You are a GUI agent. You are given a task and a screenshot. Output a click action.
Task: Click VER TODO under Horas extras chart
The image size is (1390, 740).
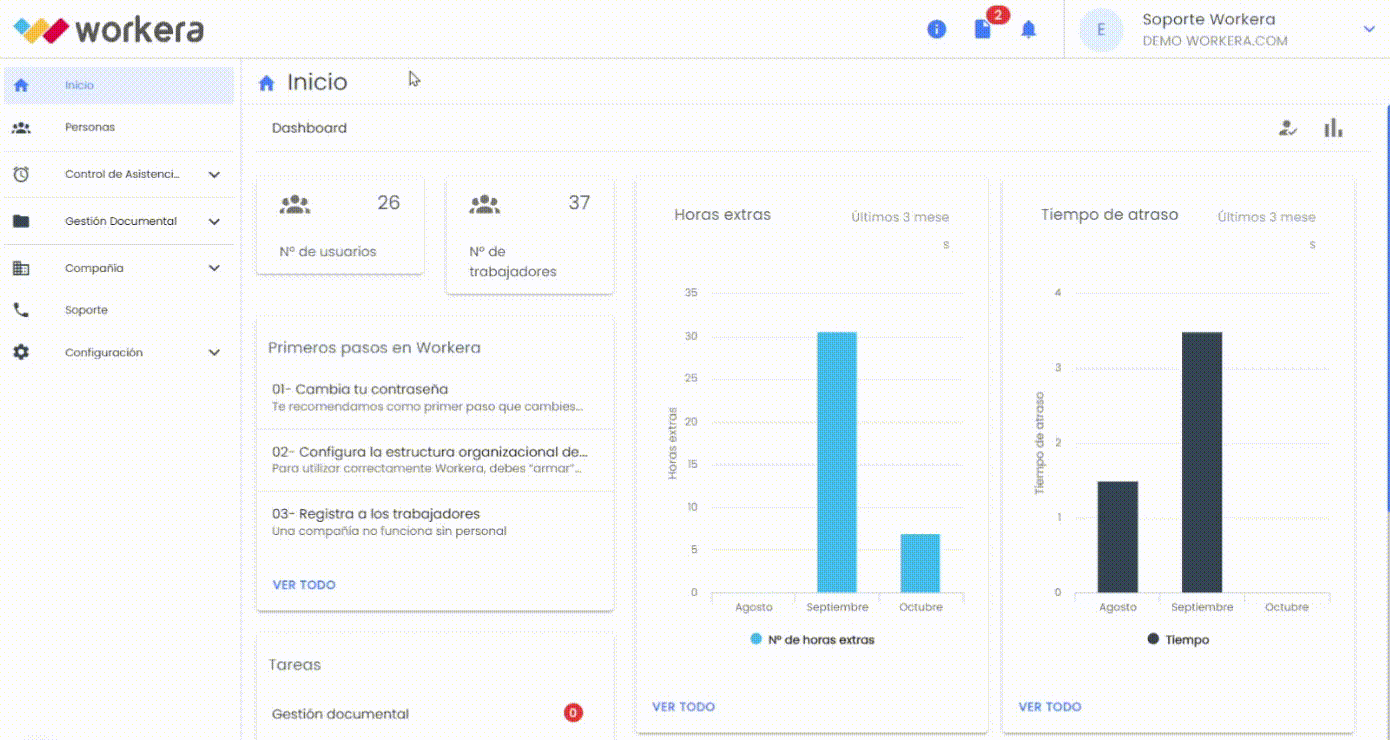684,707
